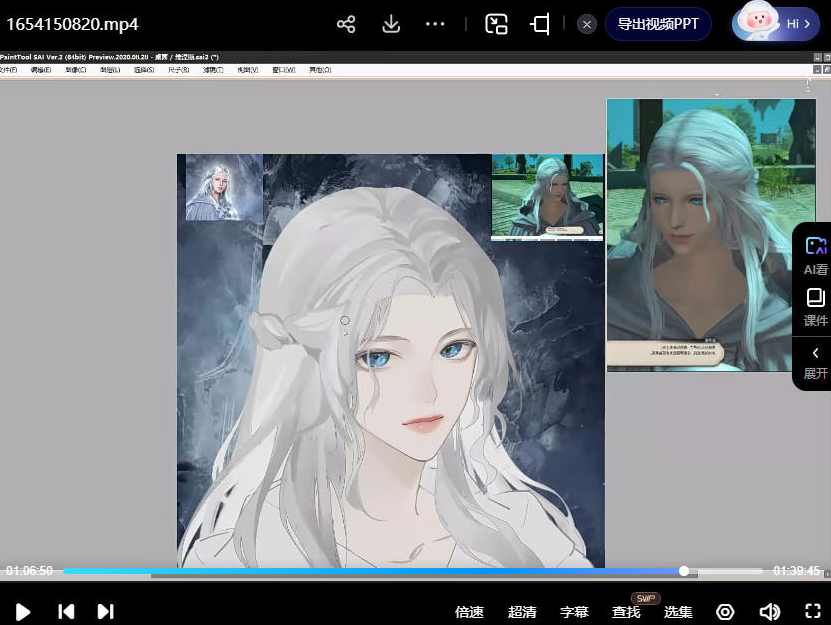831x625 pixels.
Task: Open the 课件 courseware panel
Action: click(815, 307)
